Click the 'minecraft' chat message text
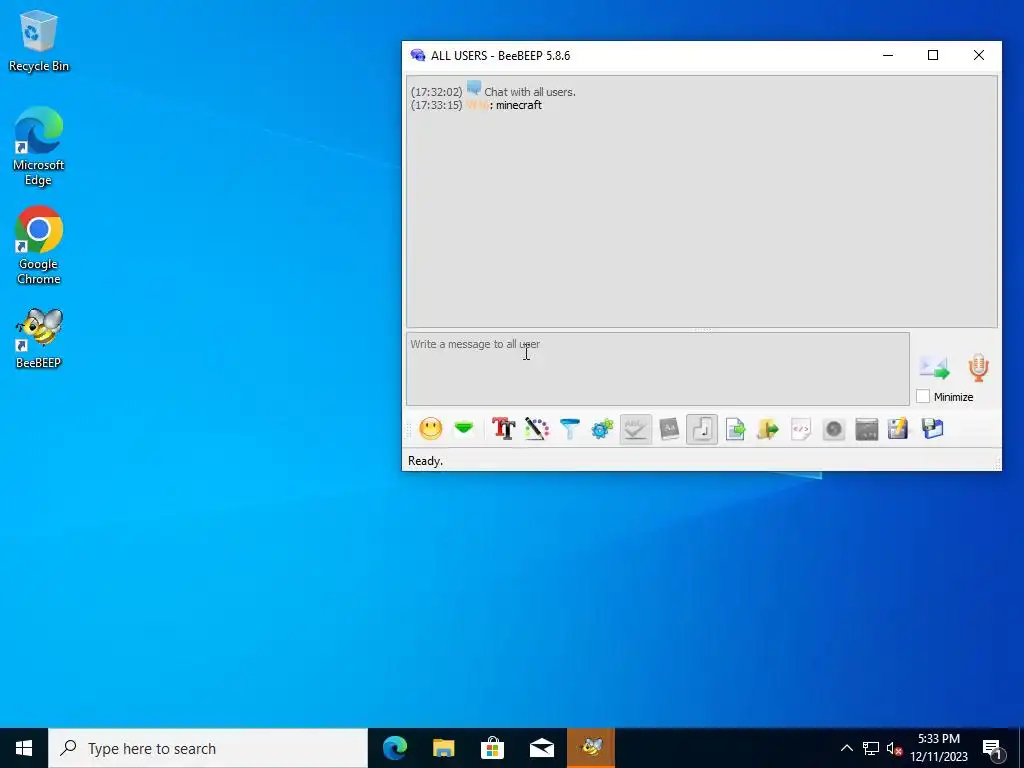 [519, 105]
